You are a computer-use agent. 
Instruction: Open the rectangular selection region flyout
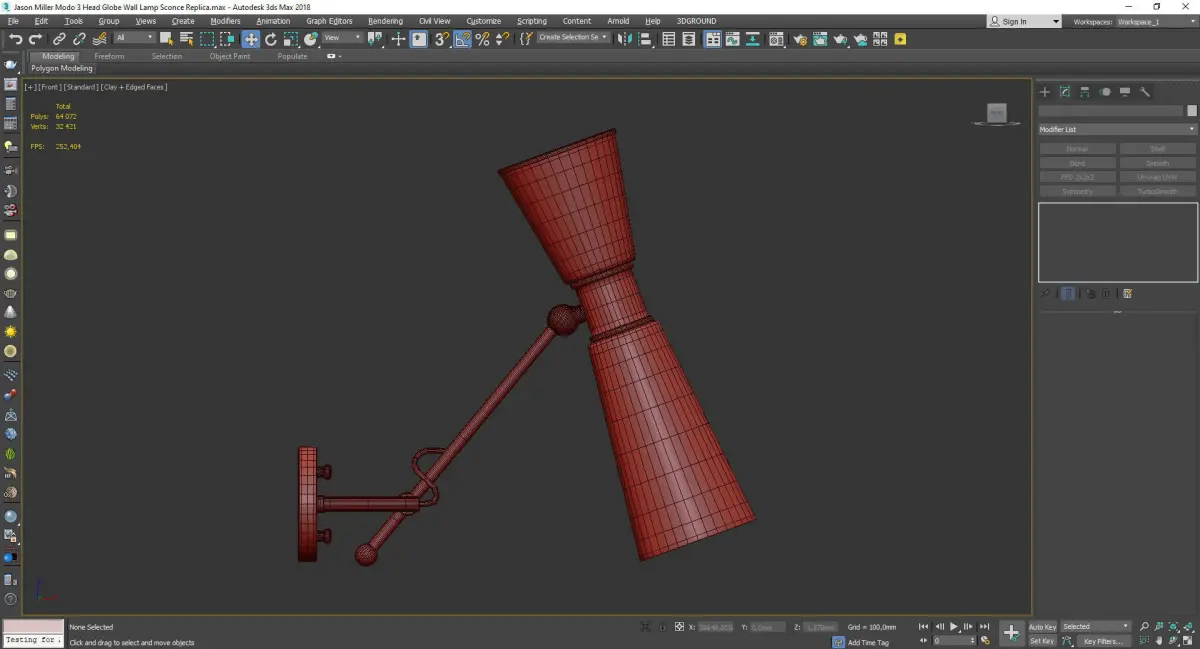(x=207, y=39)
